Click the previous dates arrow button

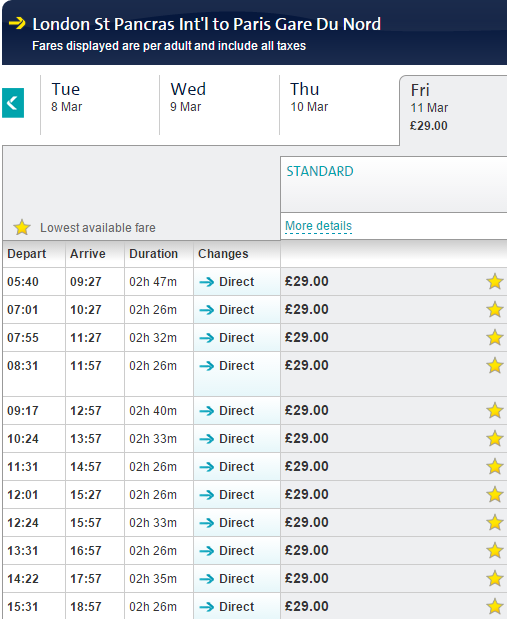pos(13,103)
